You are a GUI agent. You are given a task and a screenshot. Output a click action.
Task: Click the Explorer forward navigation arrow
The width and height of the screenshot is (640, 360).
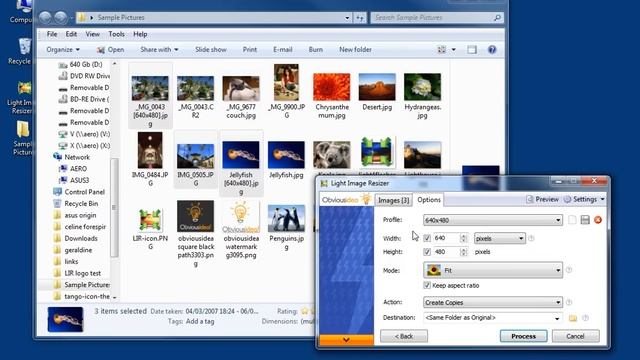click(60, 18)
